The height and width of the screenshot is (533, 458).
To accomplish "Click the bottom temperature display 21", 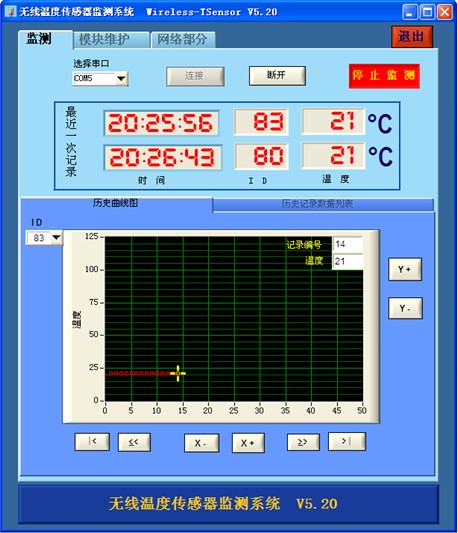I will [333, 156].
